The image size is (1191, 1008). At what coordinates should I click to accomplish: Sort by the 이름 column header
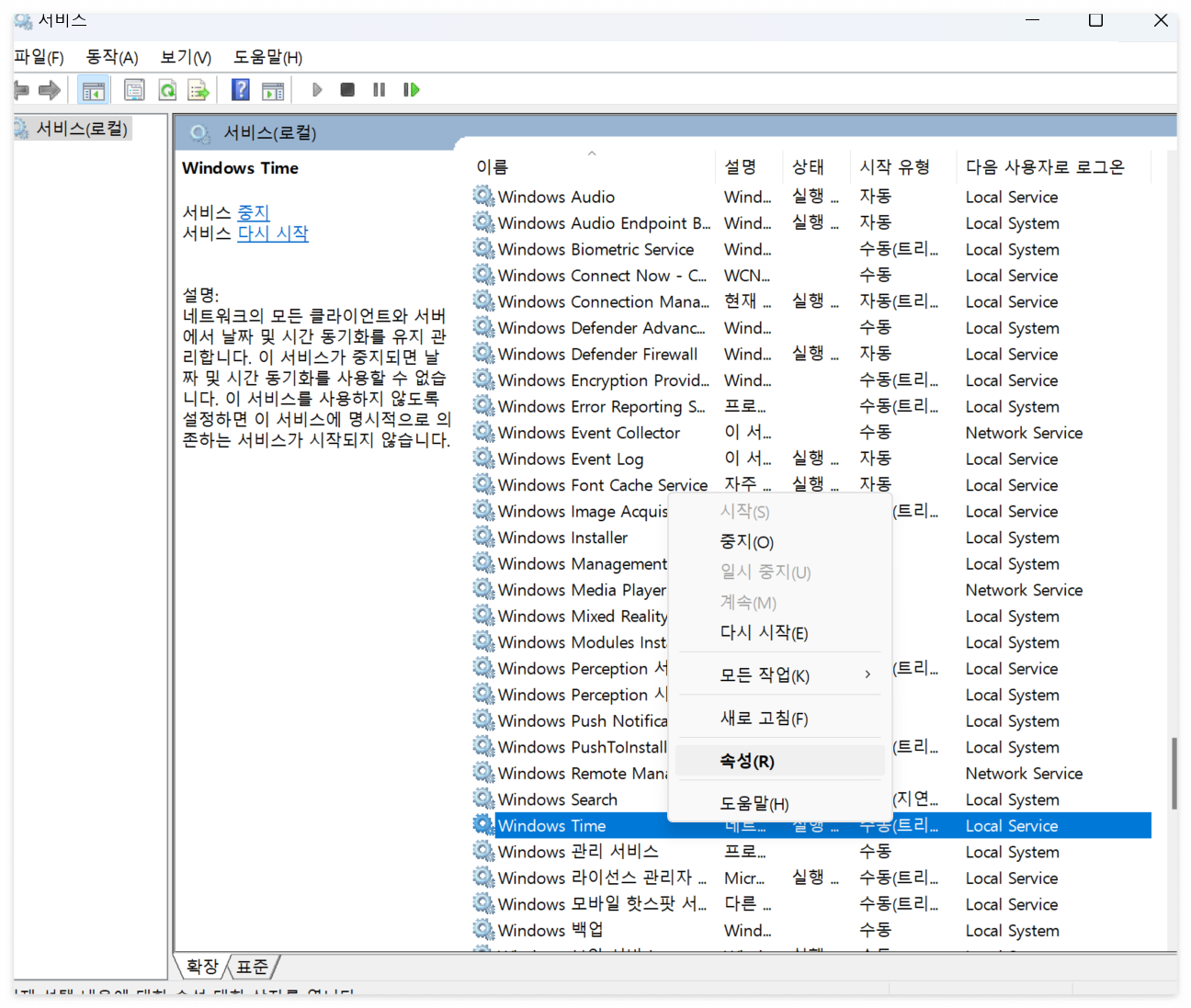pyautogui.click(x=592, y=166)
